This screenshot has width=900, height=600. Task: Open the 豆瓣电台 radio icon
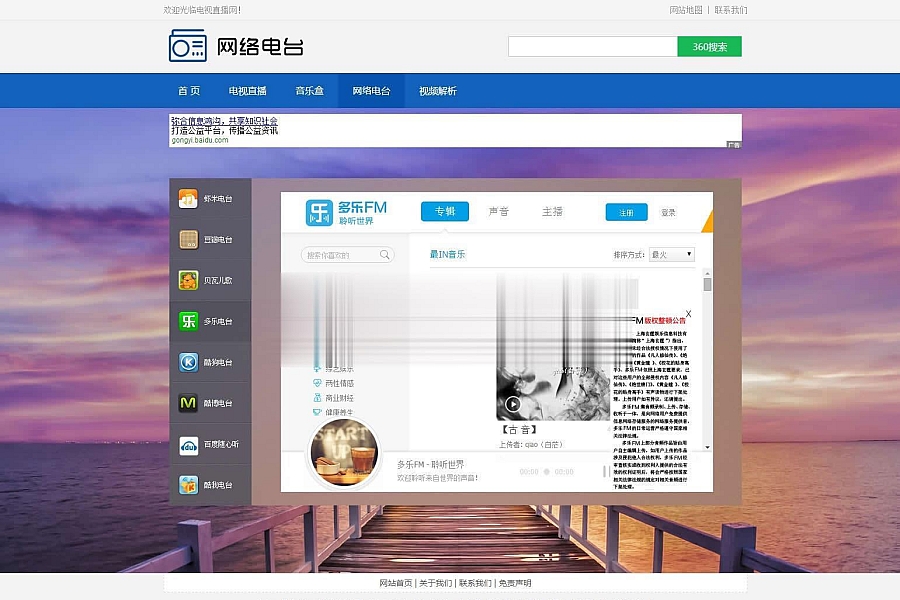188,239
